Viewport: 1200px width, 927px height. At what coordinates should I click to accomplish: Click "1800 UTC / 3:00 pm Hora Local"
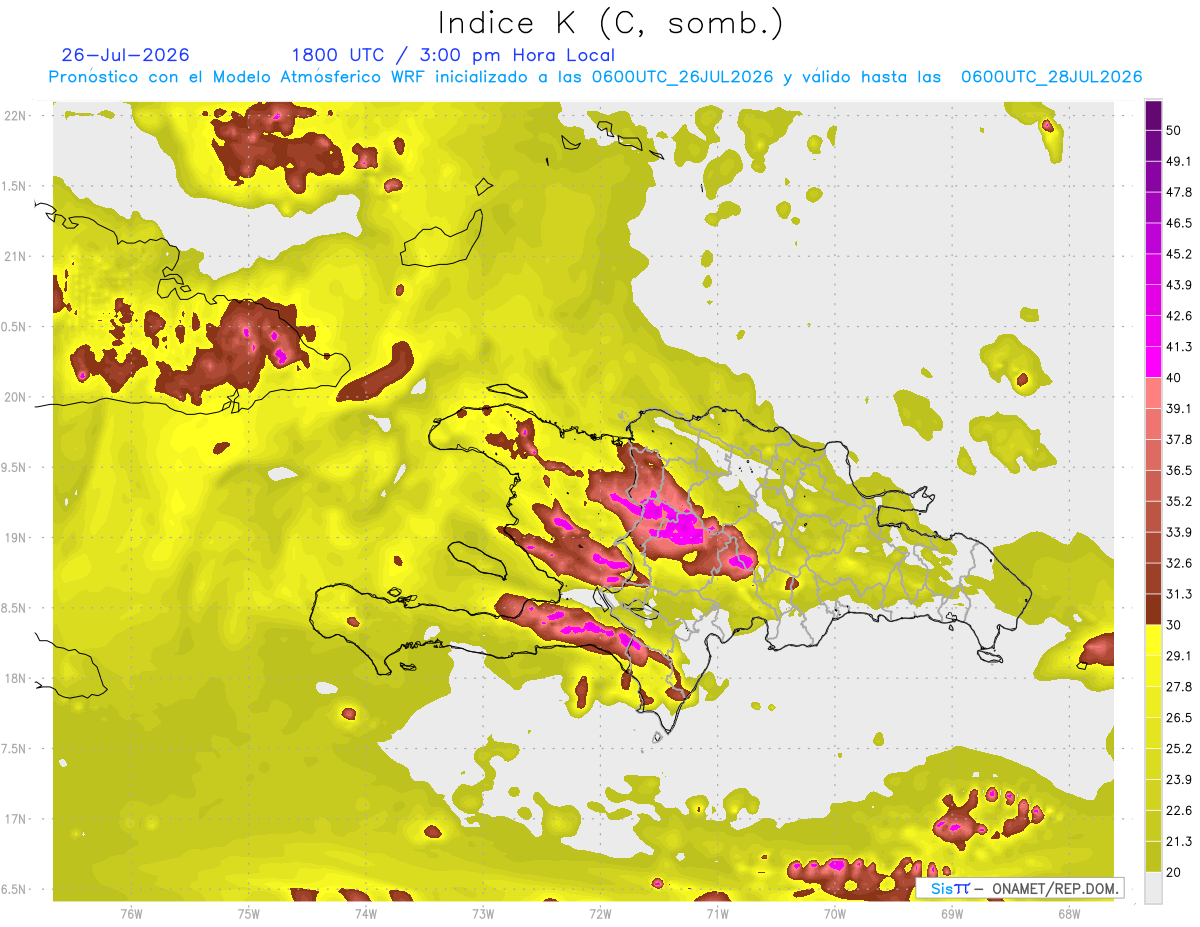(x=453, y=55)
